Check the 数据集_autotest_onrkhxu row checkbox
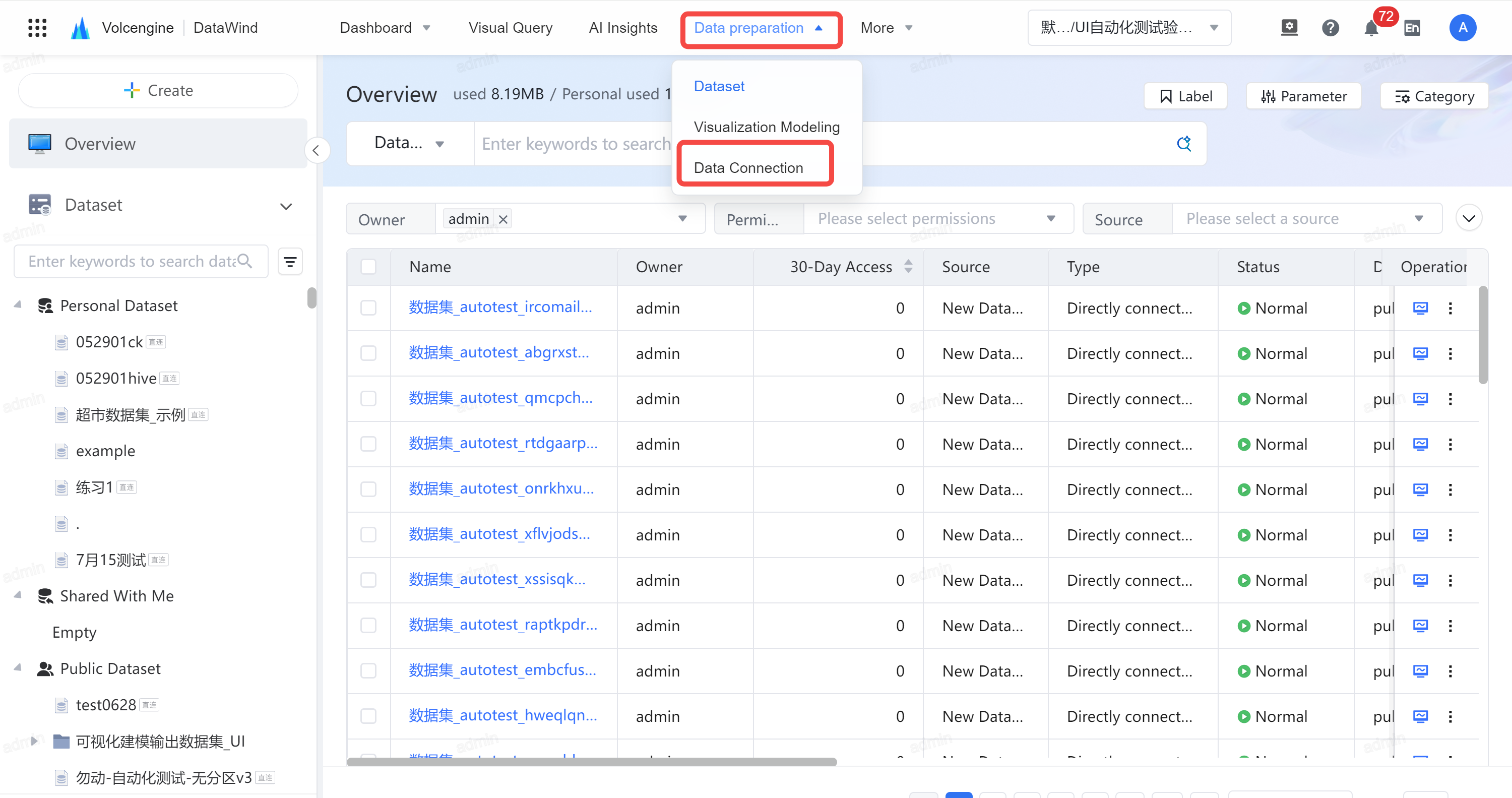The image size is (1512, 798). [368, 489]
